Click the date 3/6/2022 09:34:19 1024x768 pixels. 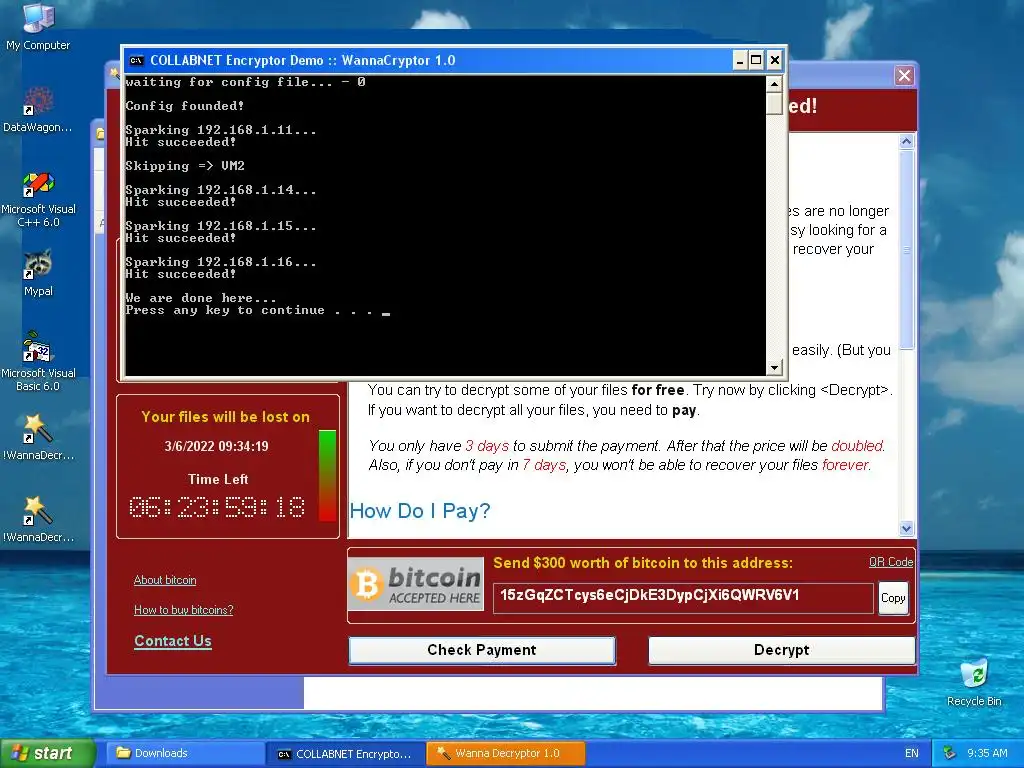(216, 446)
